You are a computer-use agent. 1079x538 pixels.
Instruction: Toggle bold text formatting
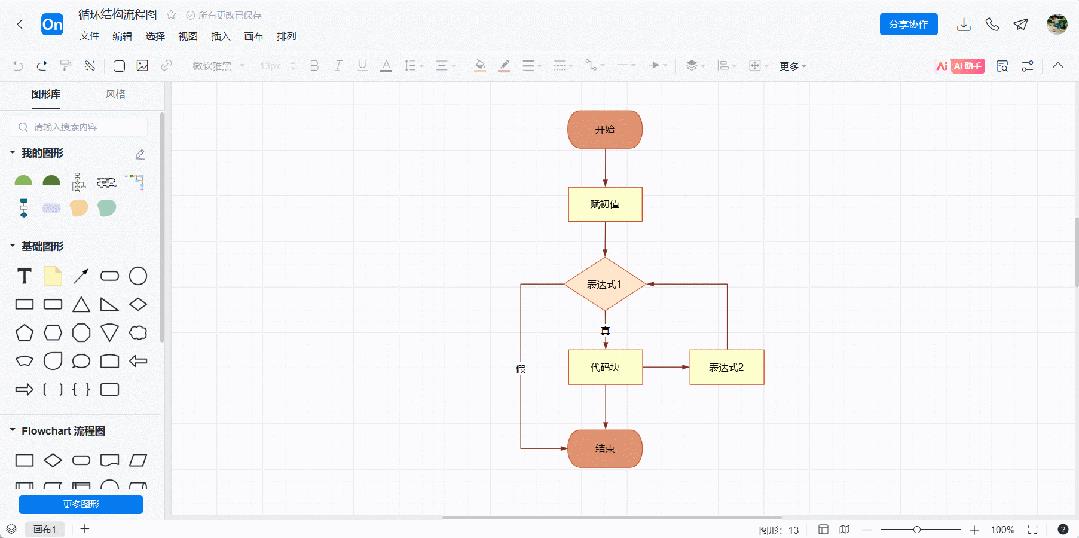(314, 66)
